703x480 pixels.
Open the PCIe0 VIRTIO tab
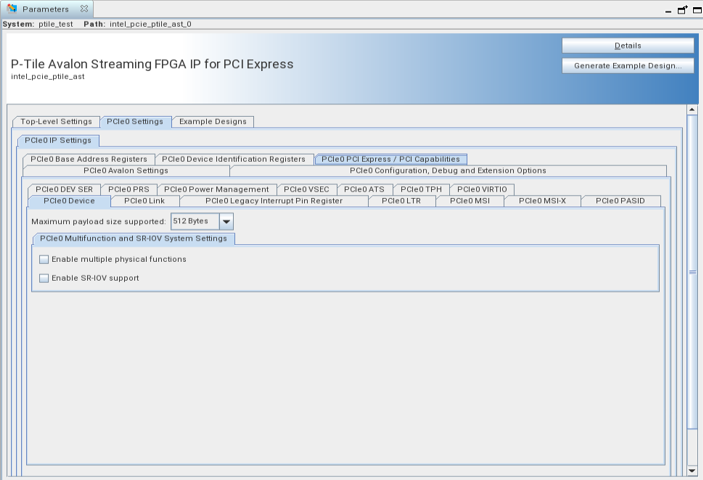tap(482, 189)
